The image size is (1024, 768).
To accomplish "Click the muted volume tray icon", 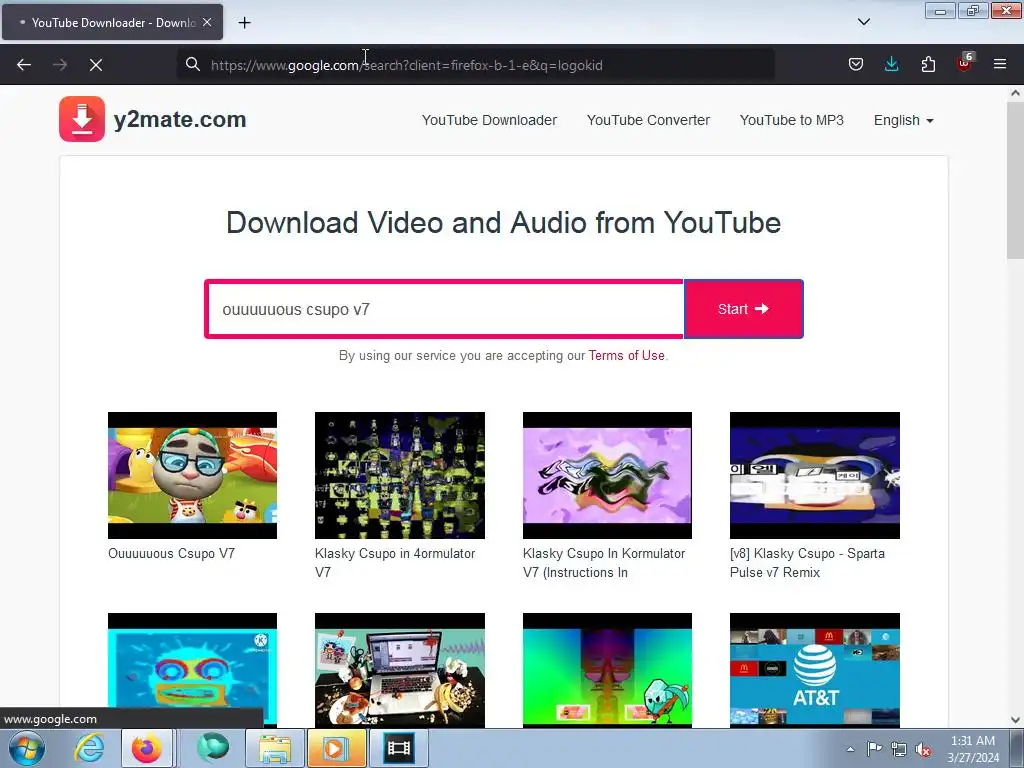I will (x=923, y=750).
